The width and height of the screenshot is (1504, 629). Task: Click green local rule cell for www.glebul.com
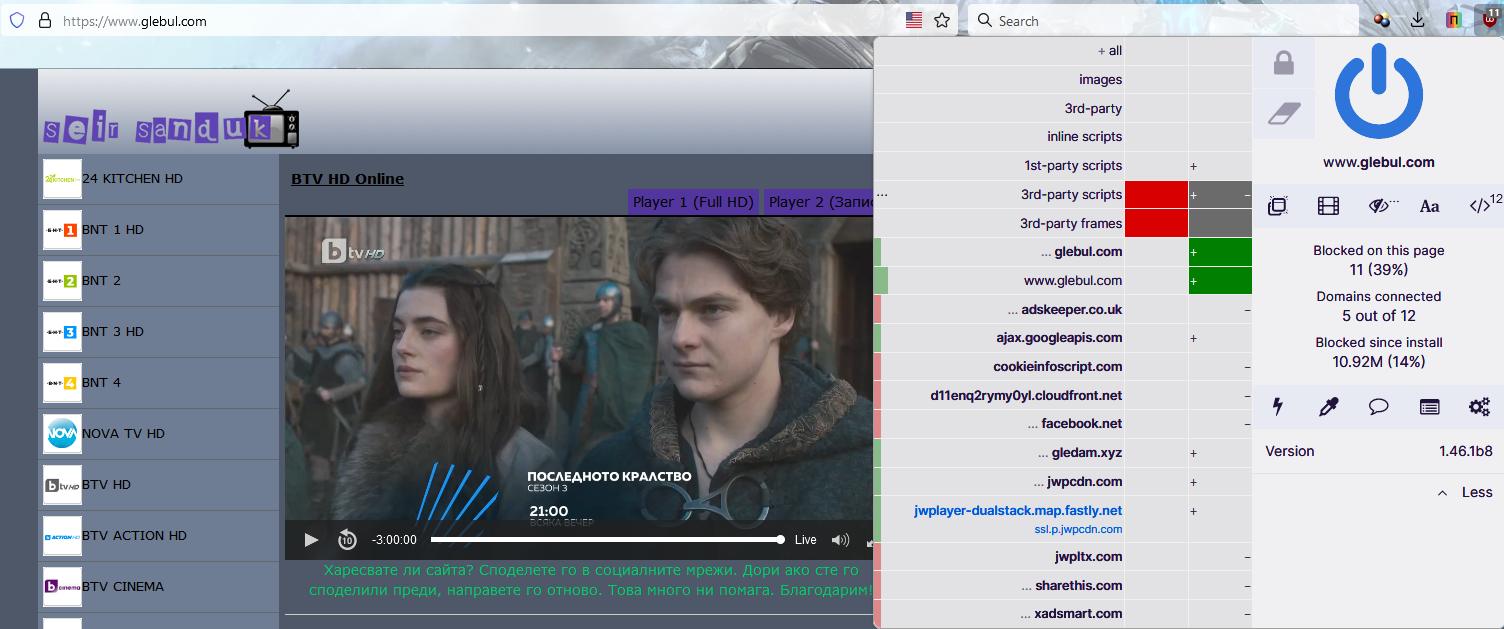tap(1220, 281)
